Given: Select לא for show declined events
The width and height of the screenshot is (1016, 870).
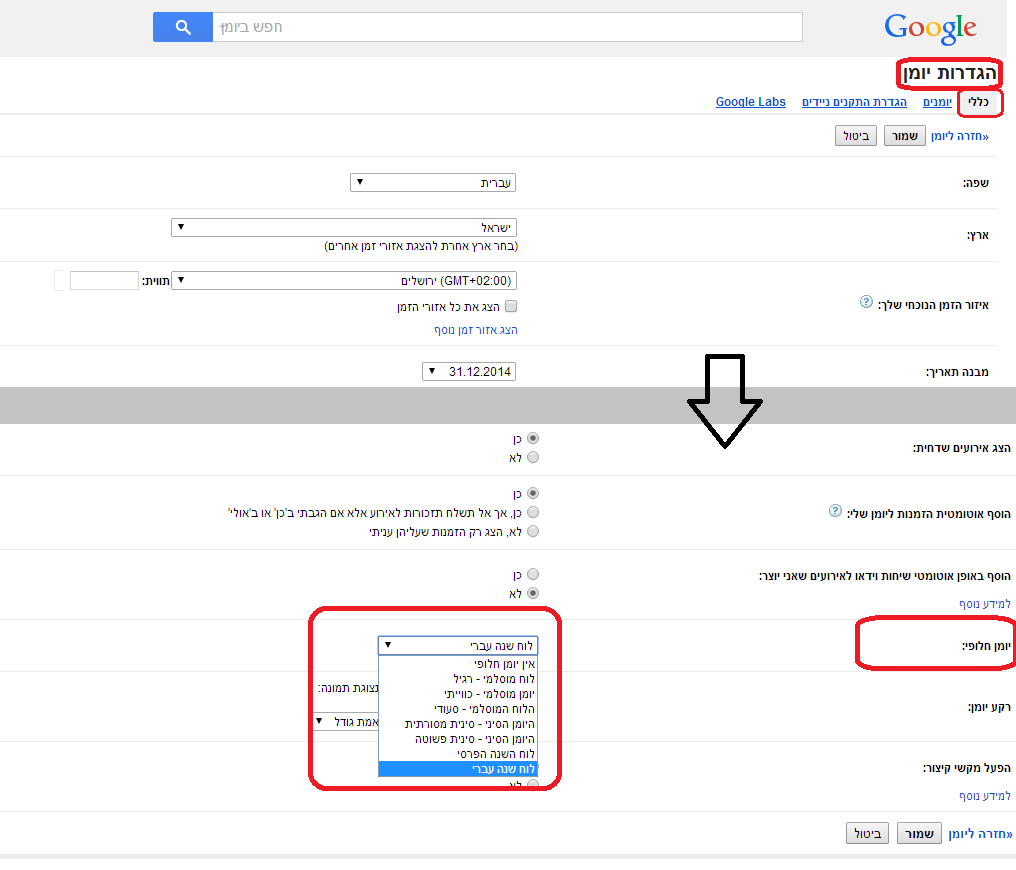Looking at the screenshot, I should [533, 457].
